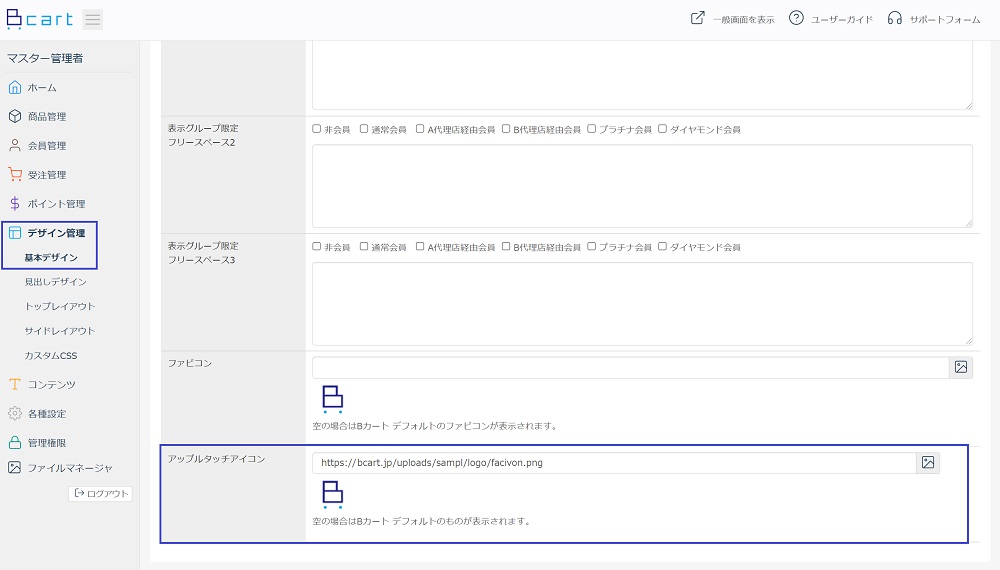This screenshot has width=1000, height=570.
Task: Click the デザイン管理 layout icon
Action: pyautogui.click(x=15, y=233)
